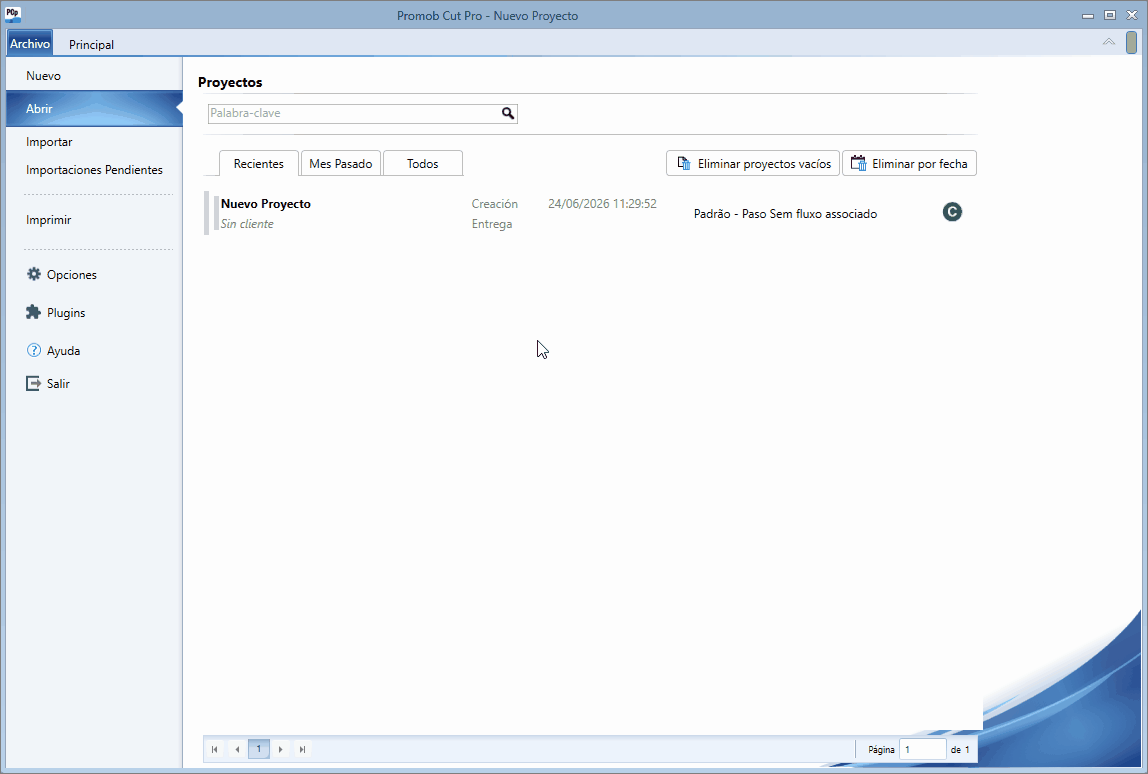Click the search magnifier icon
Screen dimensions: 1148x774
507,113
